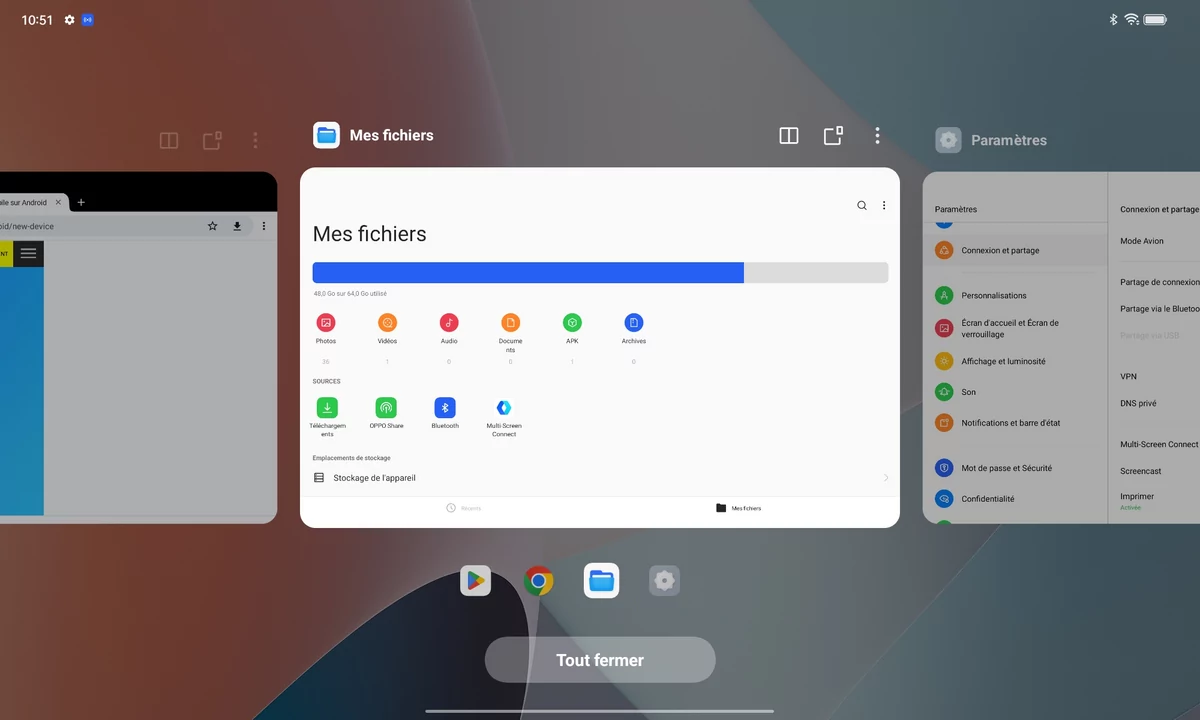Viewport: 1200px width, 720px height.
Task: Tap Bluetooth icon in status bar
Action: tap(1113, 20)
